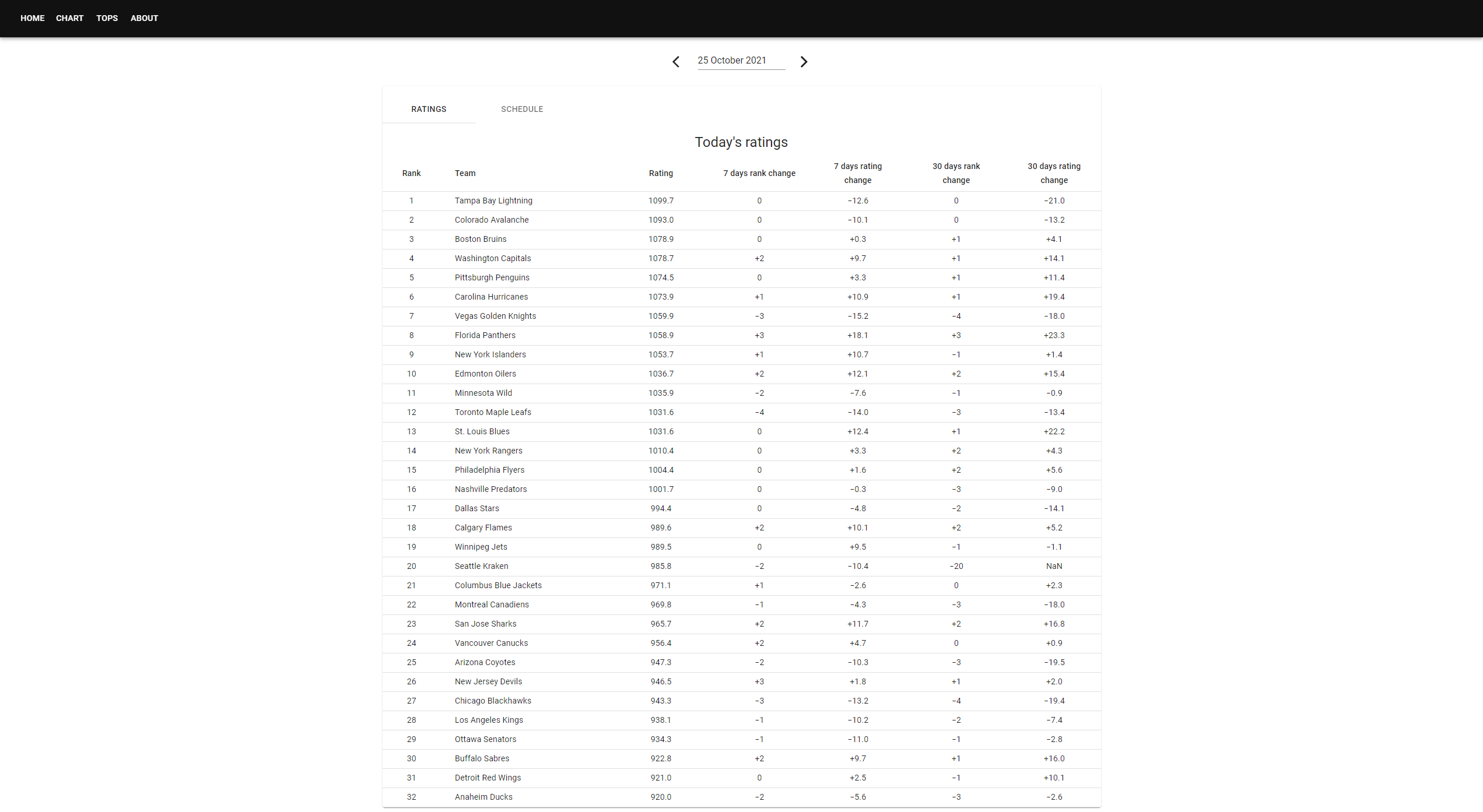Choose St. Louis Blues team name
The width and height of the screenshot is (1483, 812).
[x=482, y=431]
